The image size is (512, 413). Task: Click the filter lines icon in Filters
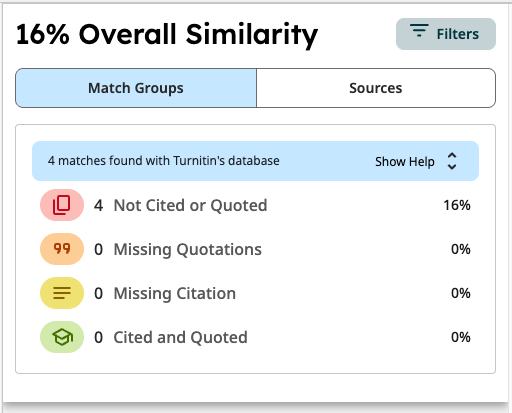coord(419,30)
